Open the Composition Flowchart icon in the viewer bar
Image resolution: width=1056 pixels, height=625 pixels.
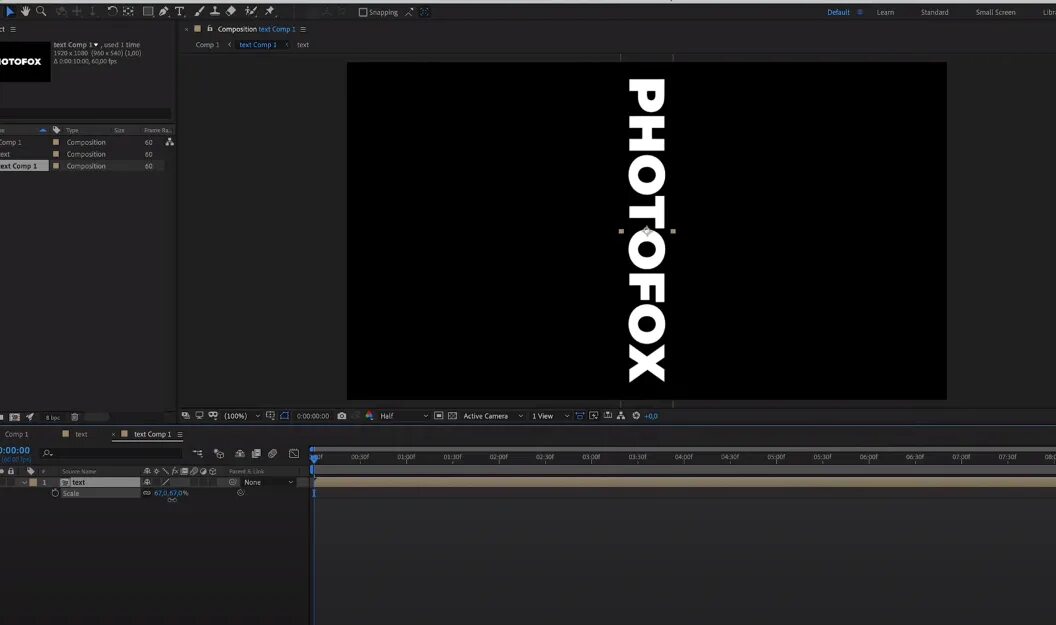click(x=621, y=416)
